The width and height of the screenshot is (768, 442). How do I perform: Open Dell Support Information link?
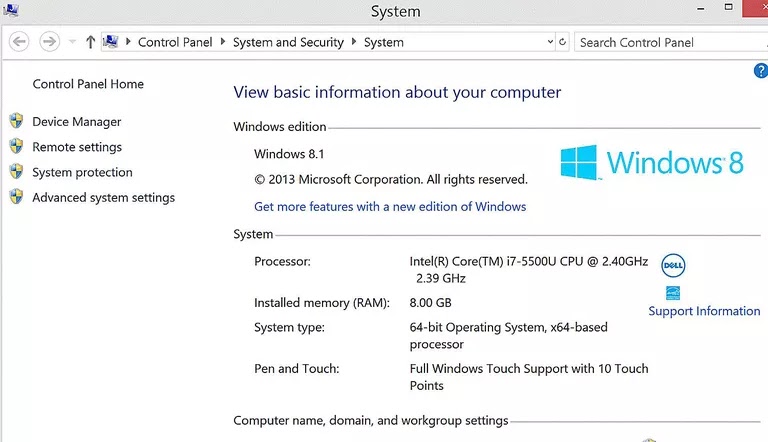click(x=704, y=311)
